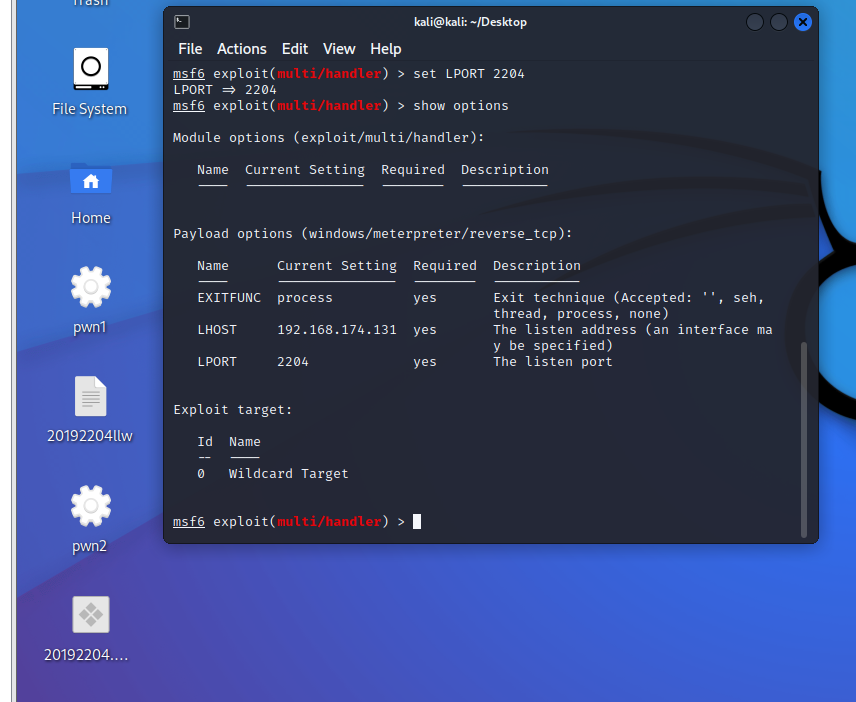The height and width of the screenshot is (702, 856).
Task: Click the terminal icon in the title bar
Action: 182,22
